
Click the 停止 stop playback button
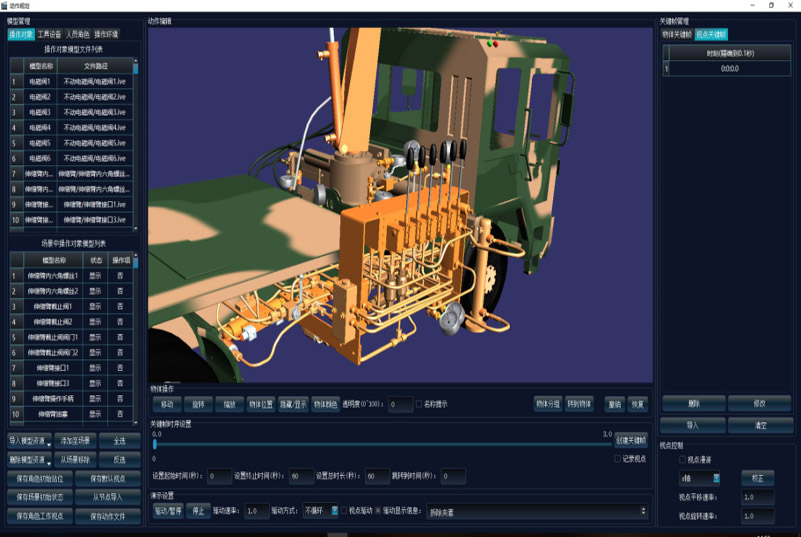click(x=199, y=511)
